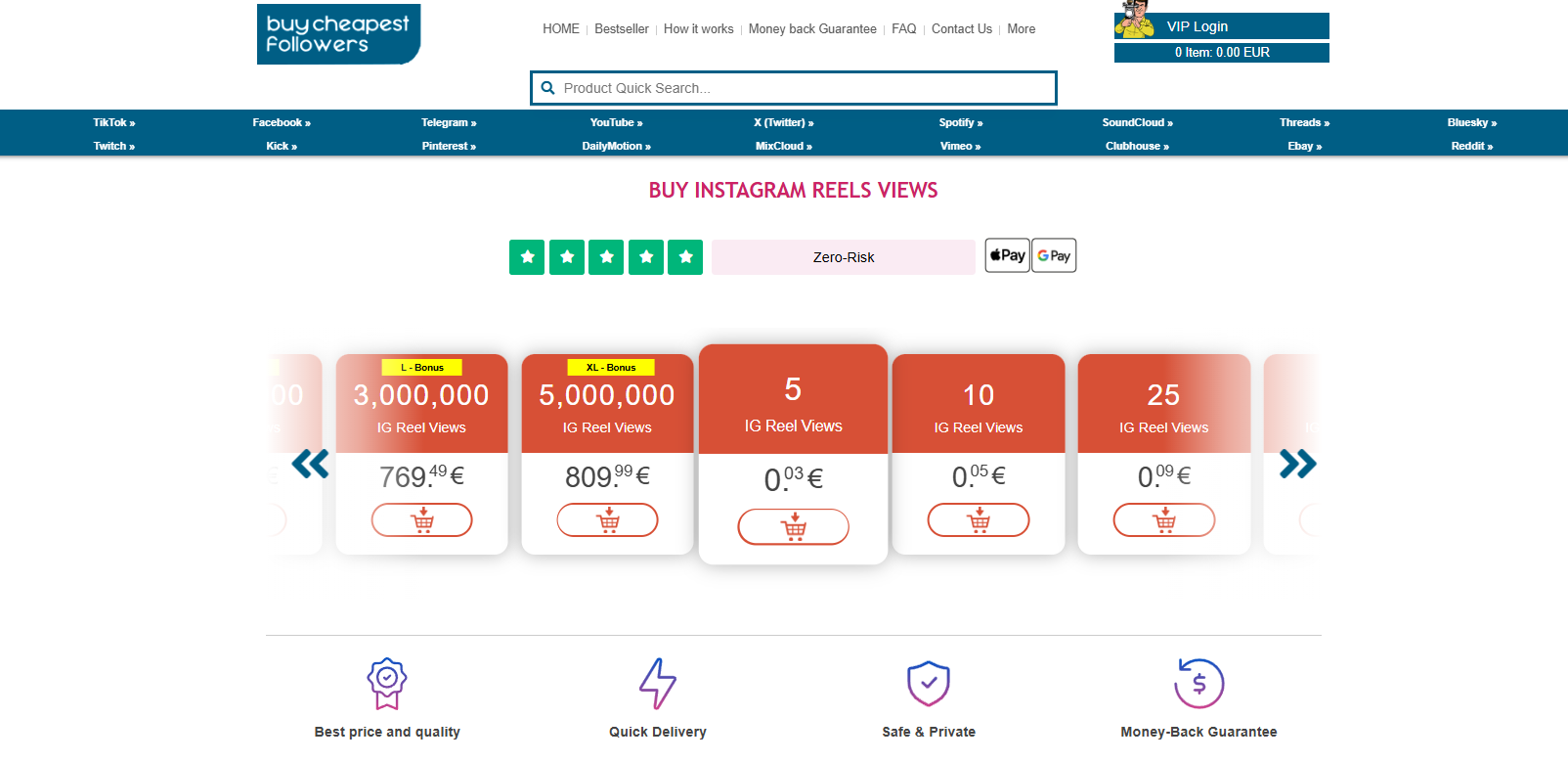Click the 809.99 € price
This screenshot has width=1568, height=762.
607,476
